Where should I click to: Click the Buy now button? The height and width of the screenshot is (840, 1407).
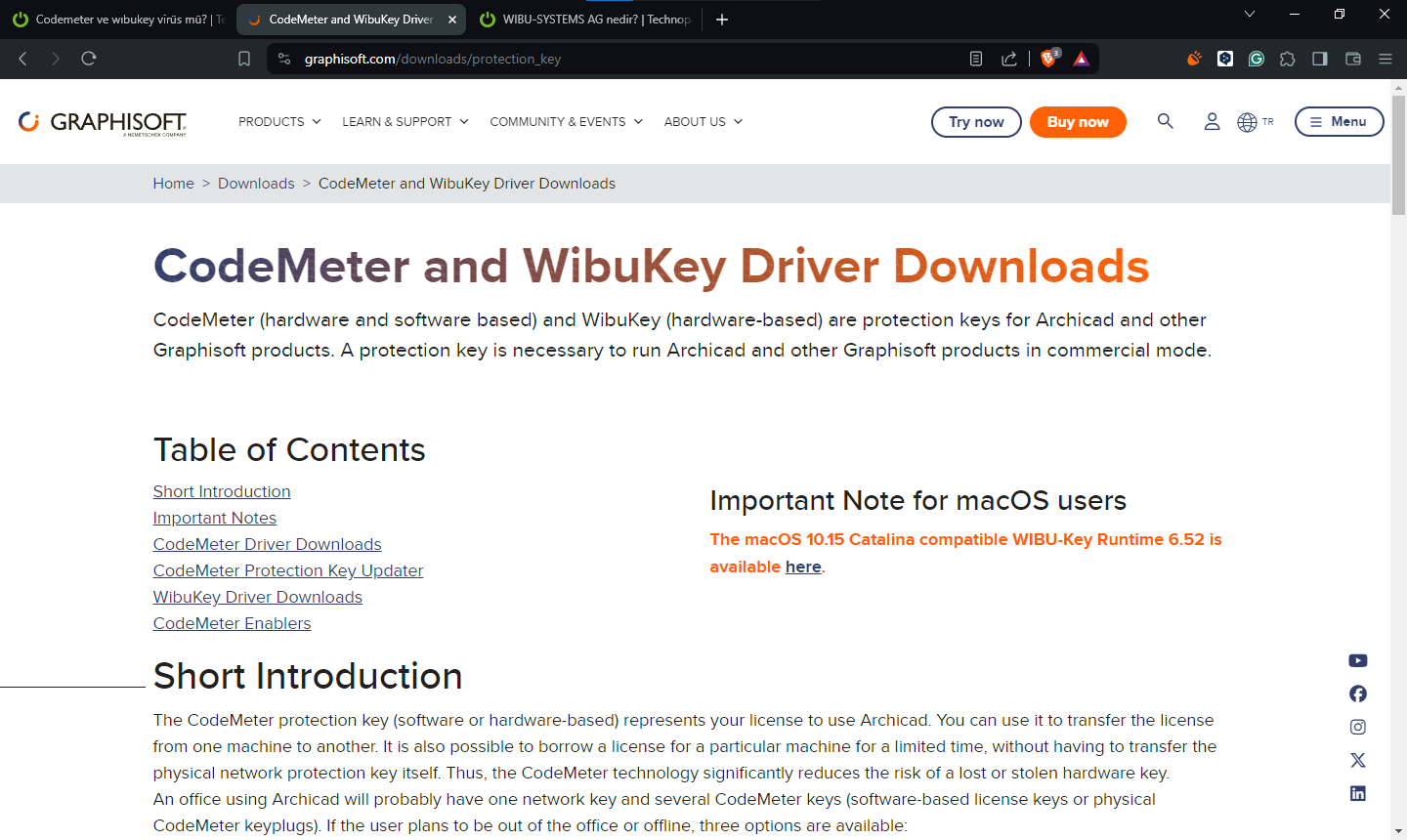point(1078,122)
